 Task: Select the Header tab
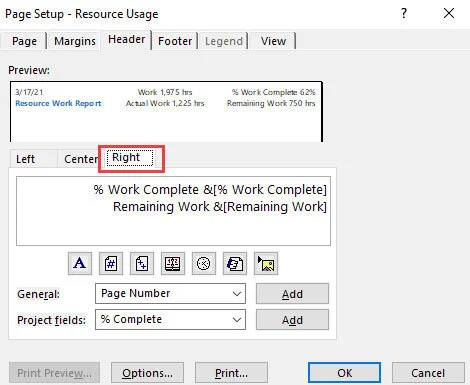pyautogui.click(x=126, y=39)
